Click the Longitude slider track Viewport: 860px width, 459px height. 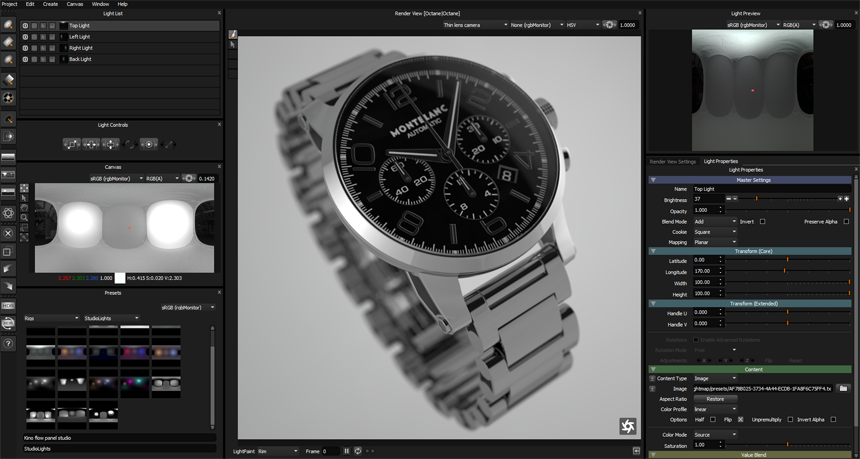tap(788, 270)
